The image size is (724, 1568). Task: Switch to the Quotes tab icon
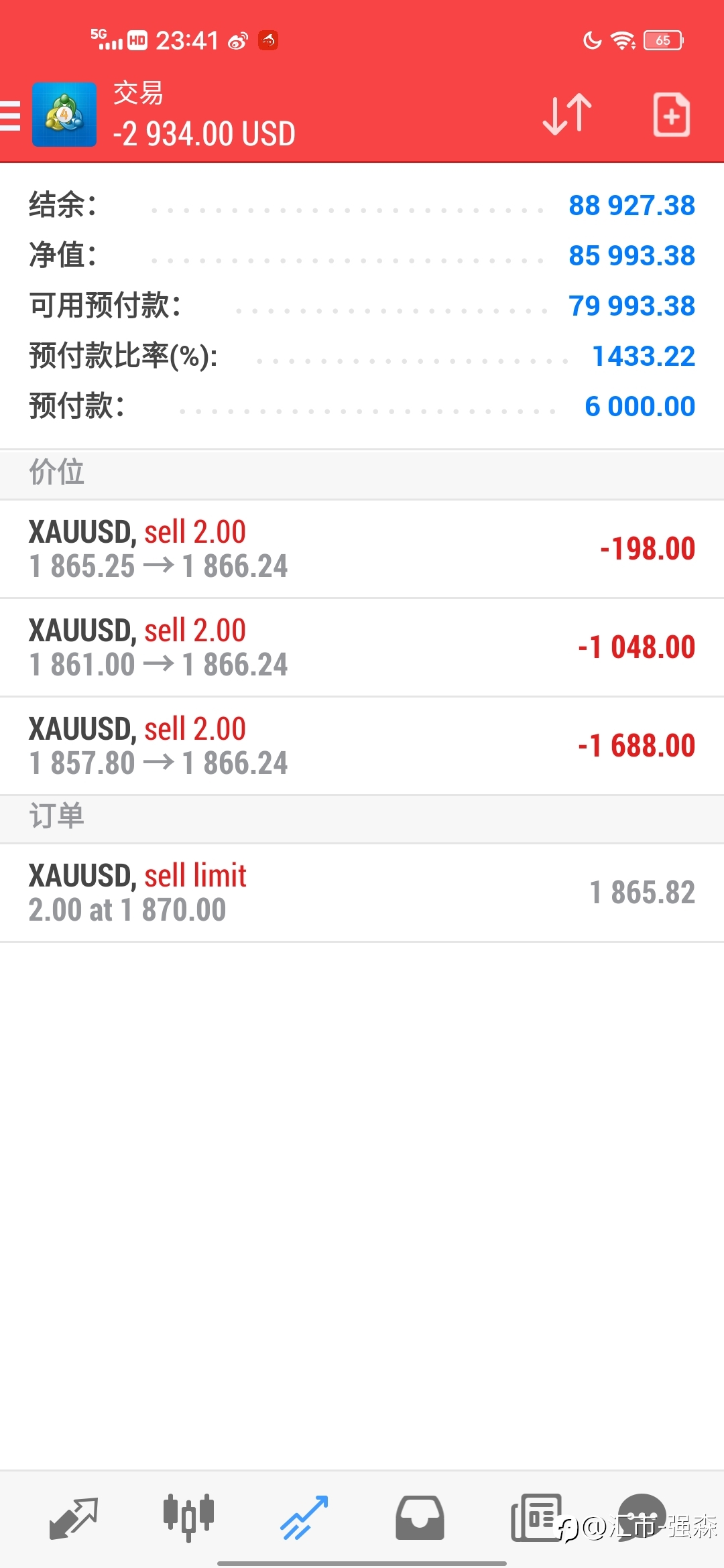pyautogui.click(x=74, y=1518)
